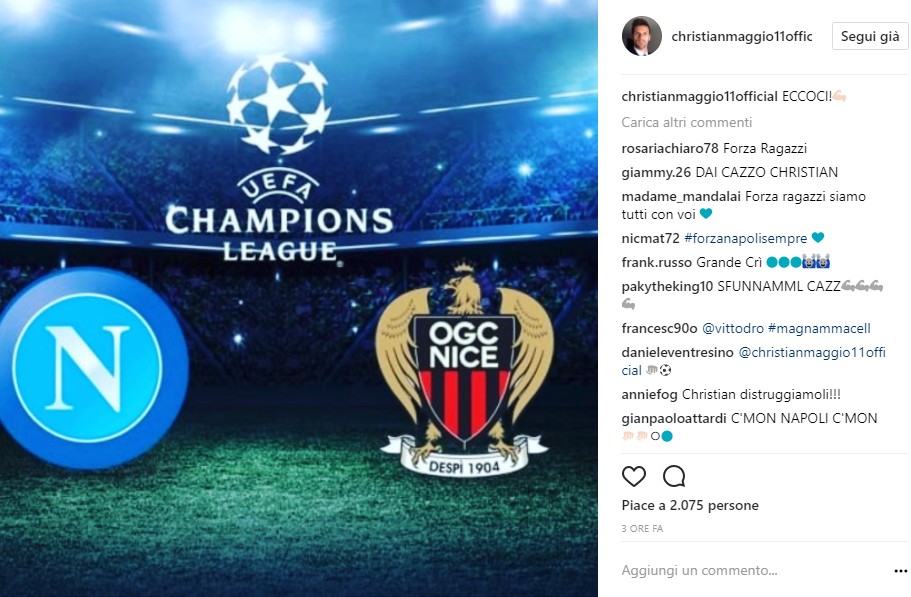The image size is (911, 597).
Task: Open the three-dots more options menu
Action: coord(900,571)
